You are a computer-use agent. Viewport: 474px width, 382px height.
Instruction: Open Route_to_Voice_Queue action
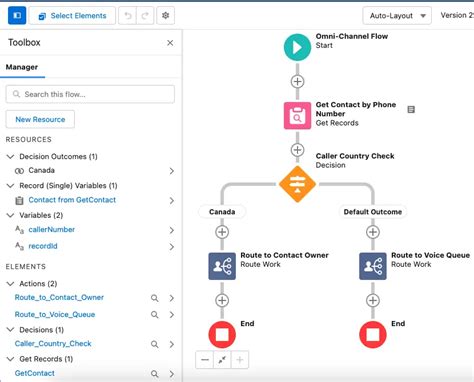[55, 314]
